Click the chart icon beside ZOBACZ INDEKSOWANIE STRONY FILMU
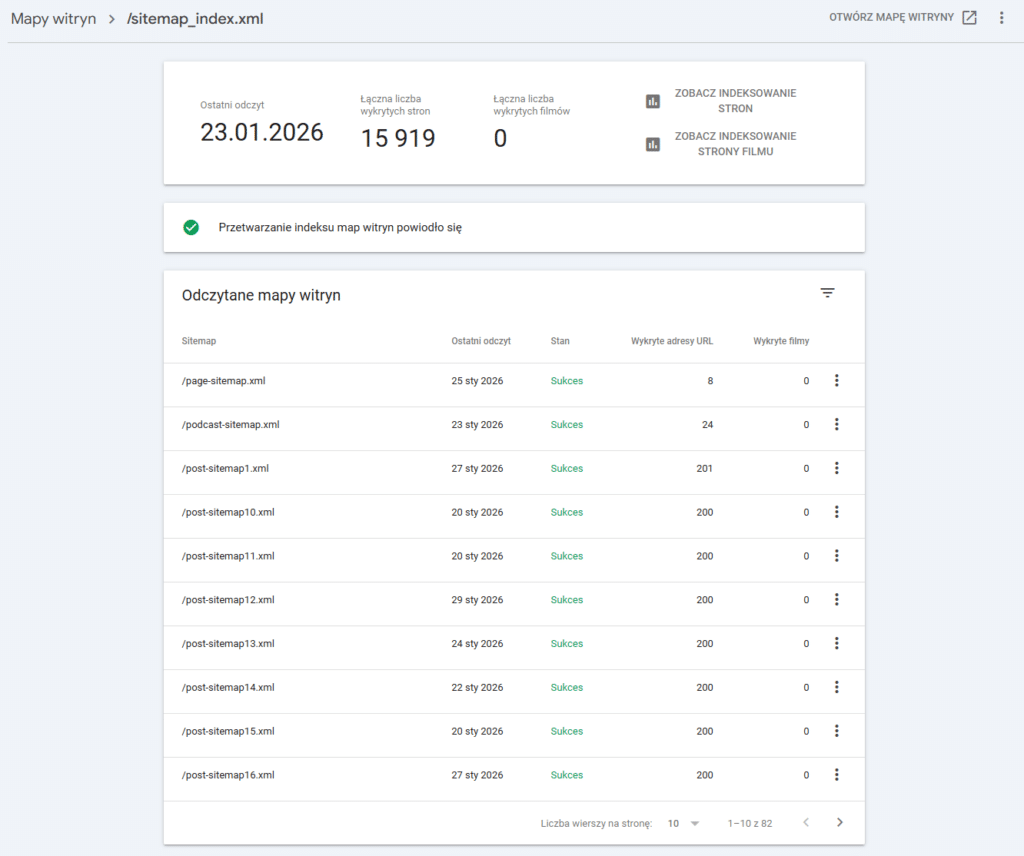The width and height of the screenshot is (1024, 856). click(652, 143)
